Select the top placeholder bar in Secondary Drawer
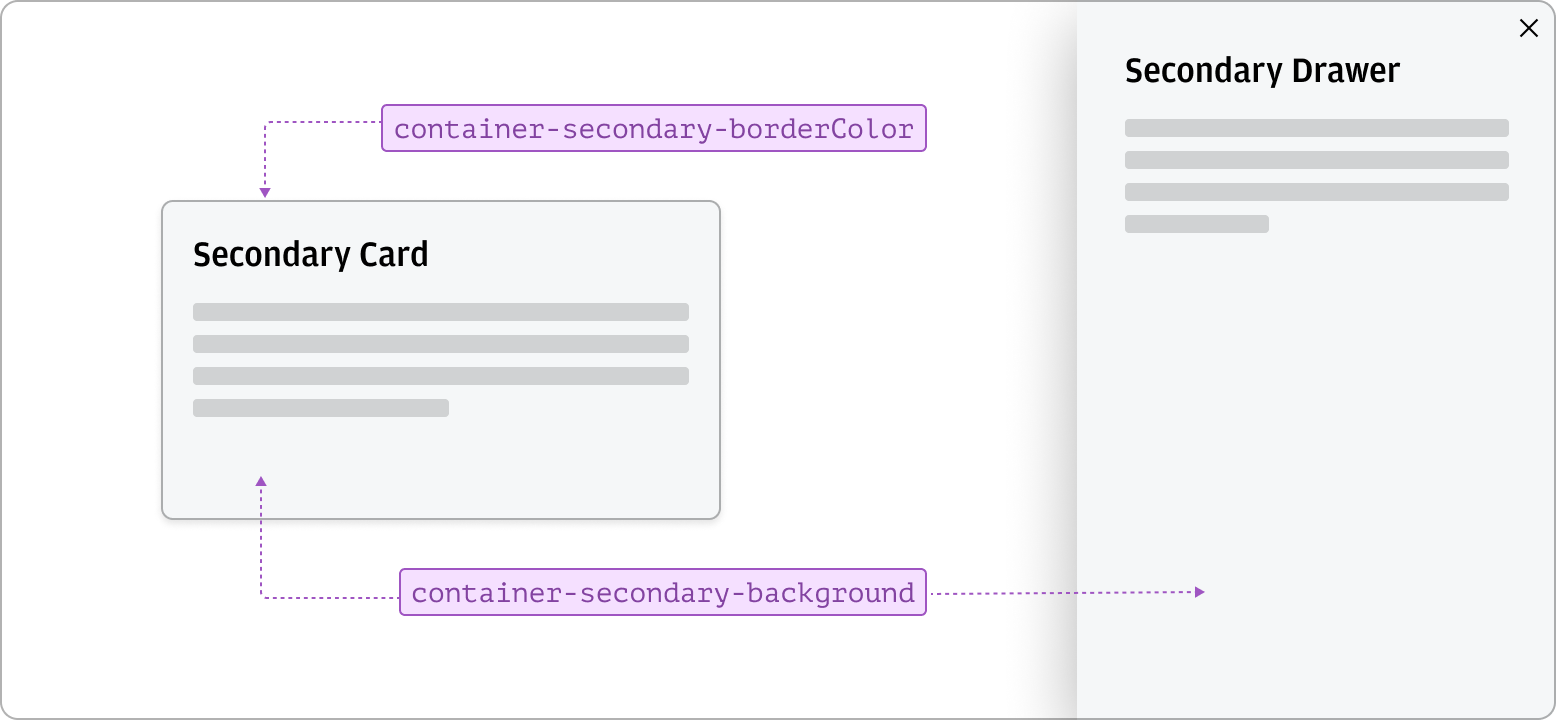 [1316, 127]
